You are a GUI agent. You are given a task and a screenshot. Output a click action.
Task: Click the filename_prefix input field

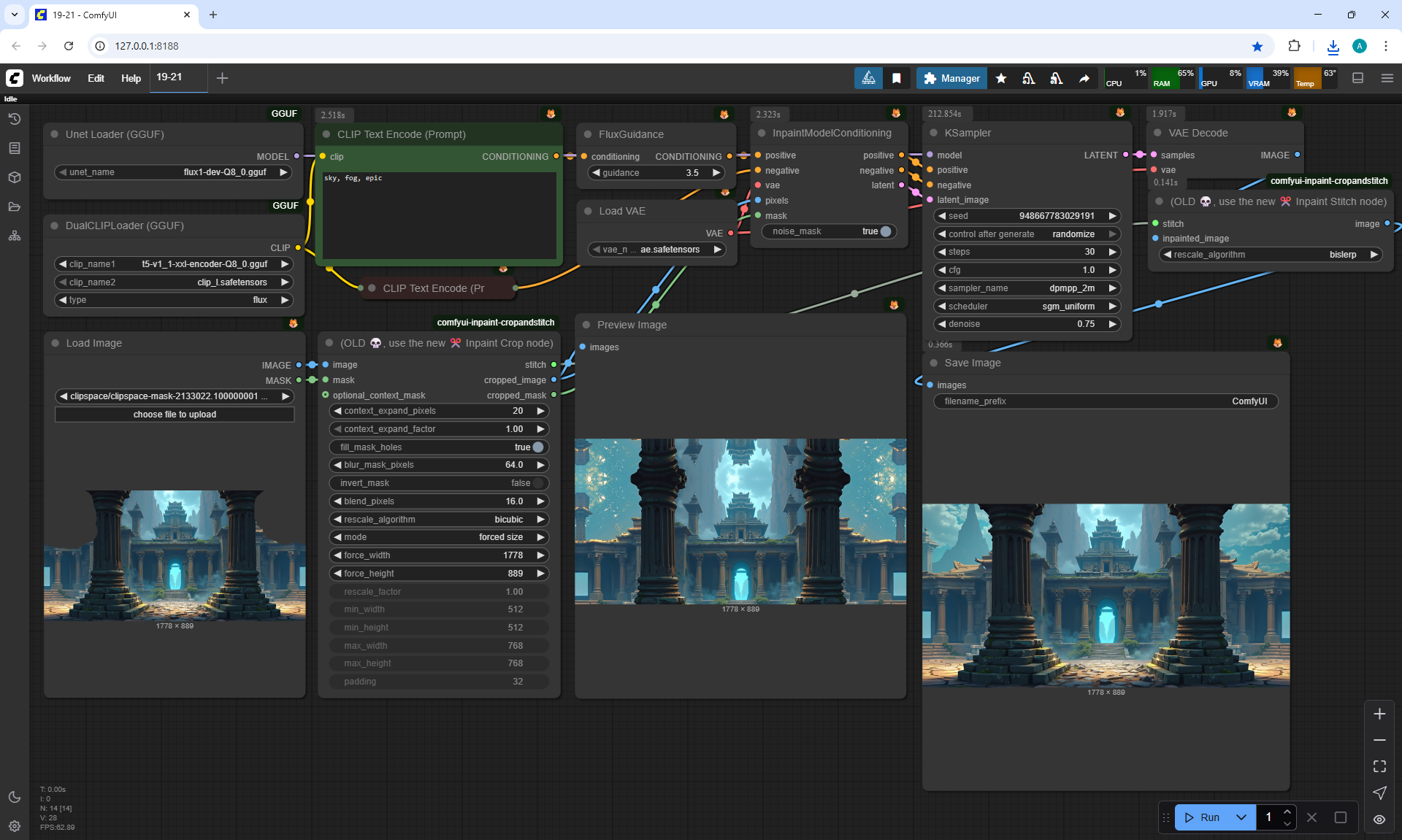(x=1105, y=401)
